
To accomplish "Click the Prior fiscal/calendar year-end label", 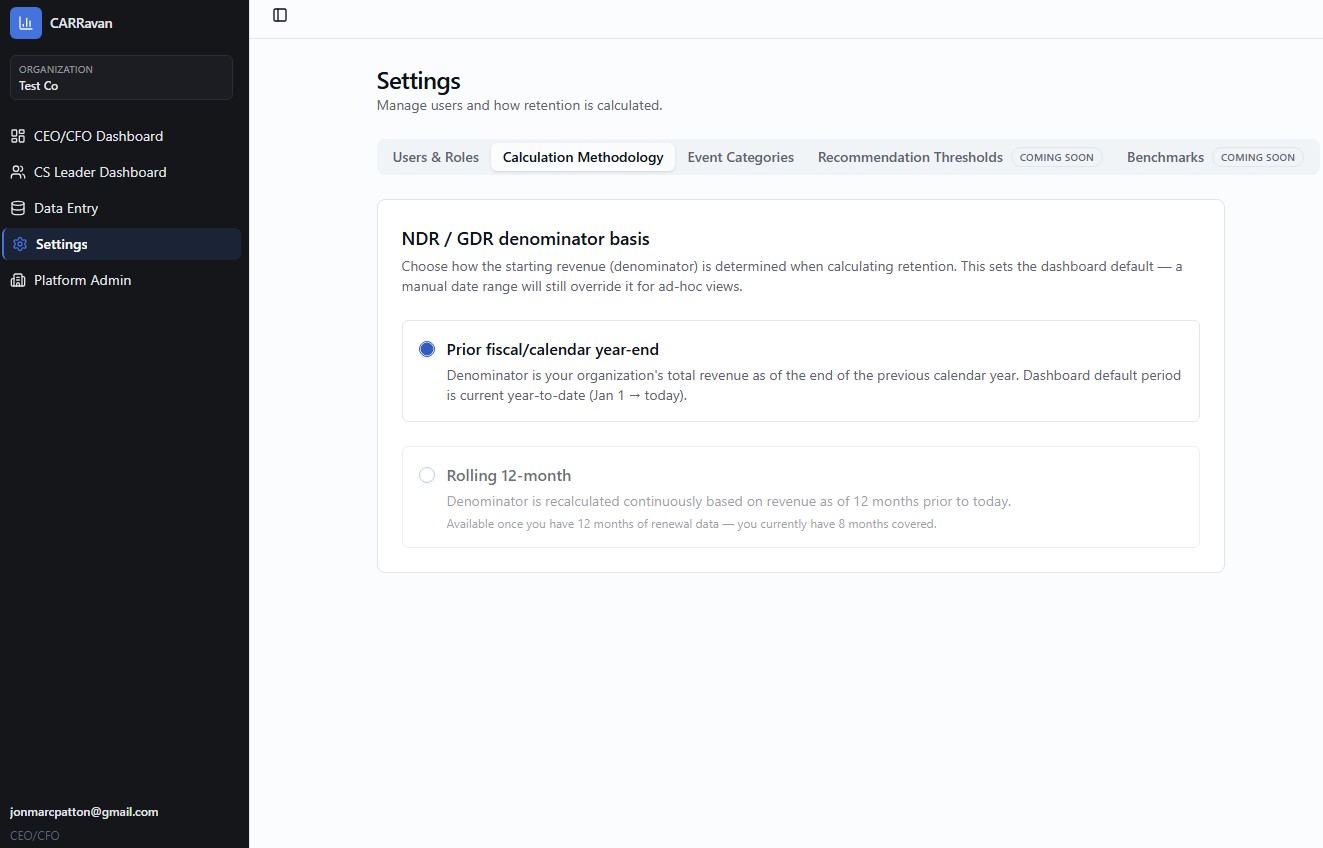I will (x=552, y=350).
